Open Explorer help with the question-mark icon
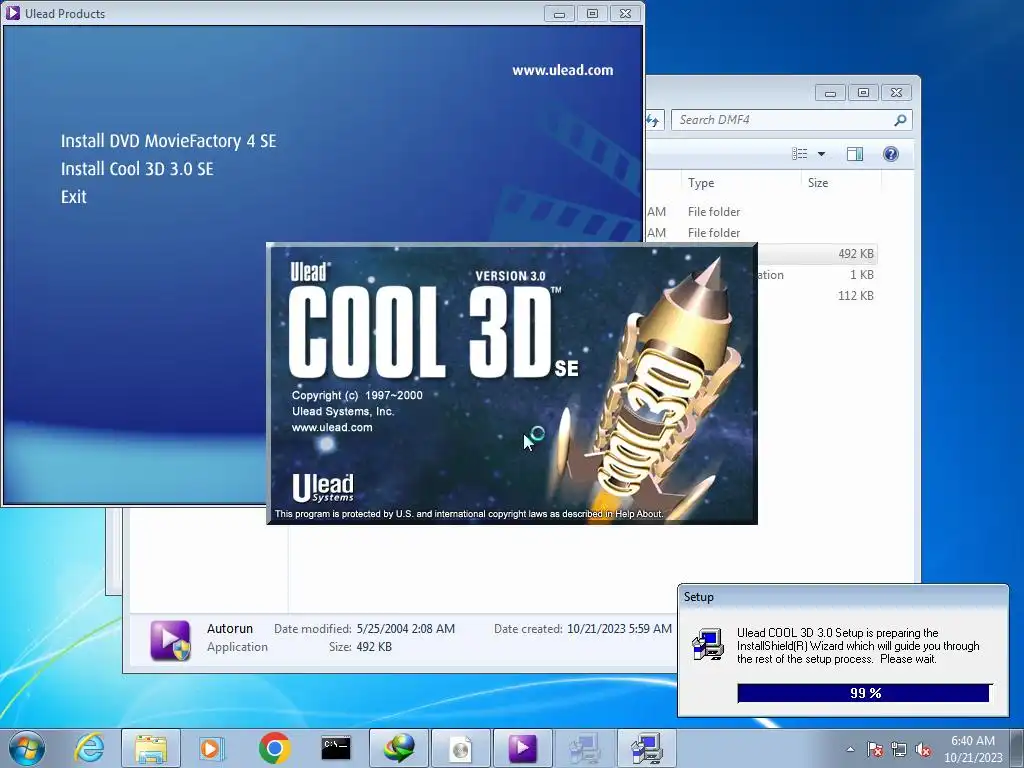 (891, 153)
